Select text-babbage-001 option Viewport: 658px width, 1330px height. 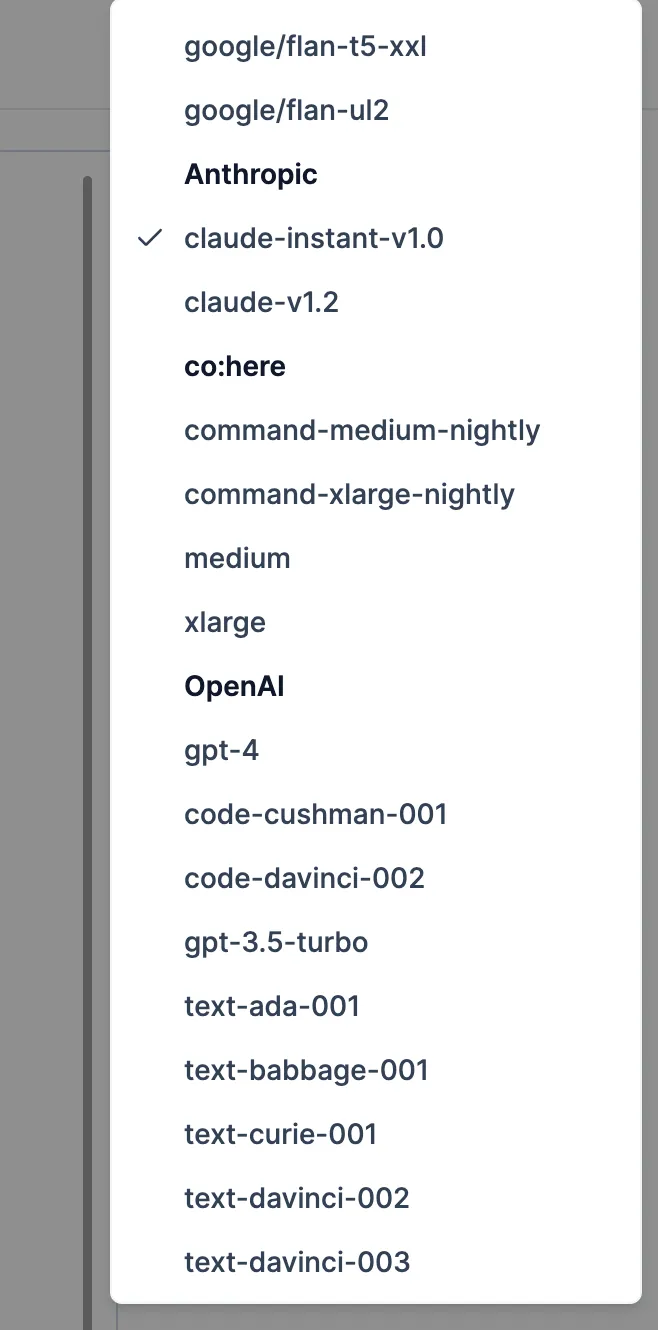click(306, 1070)
